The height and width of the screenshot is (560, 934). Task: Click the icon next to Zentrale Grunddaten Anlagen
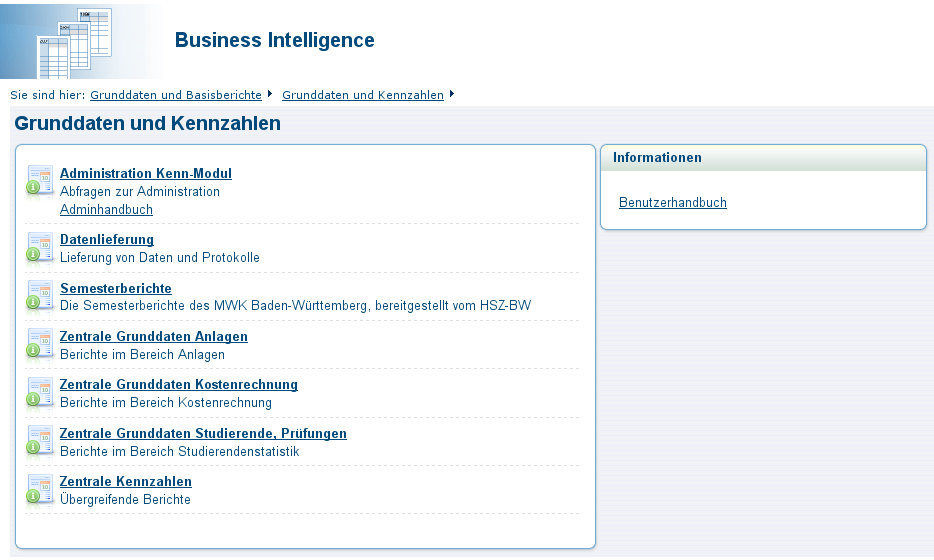pos(40,343)
